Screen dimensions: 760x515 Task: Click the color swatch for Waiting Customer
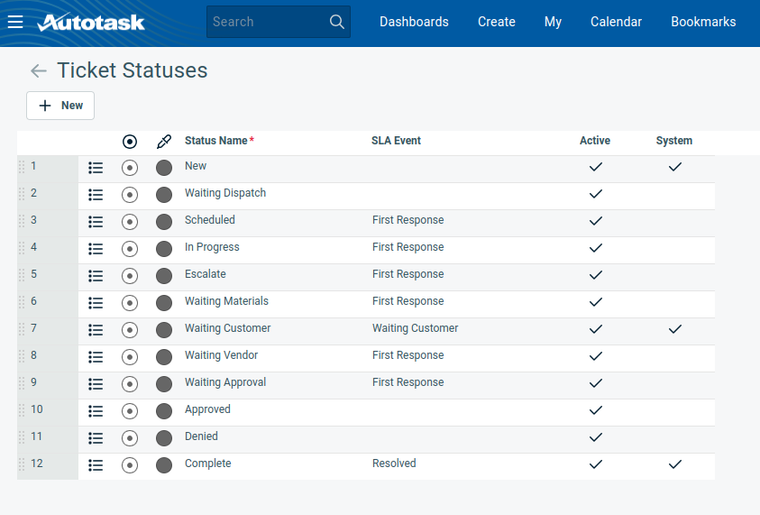point(164,330)
